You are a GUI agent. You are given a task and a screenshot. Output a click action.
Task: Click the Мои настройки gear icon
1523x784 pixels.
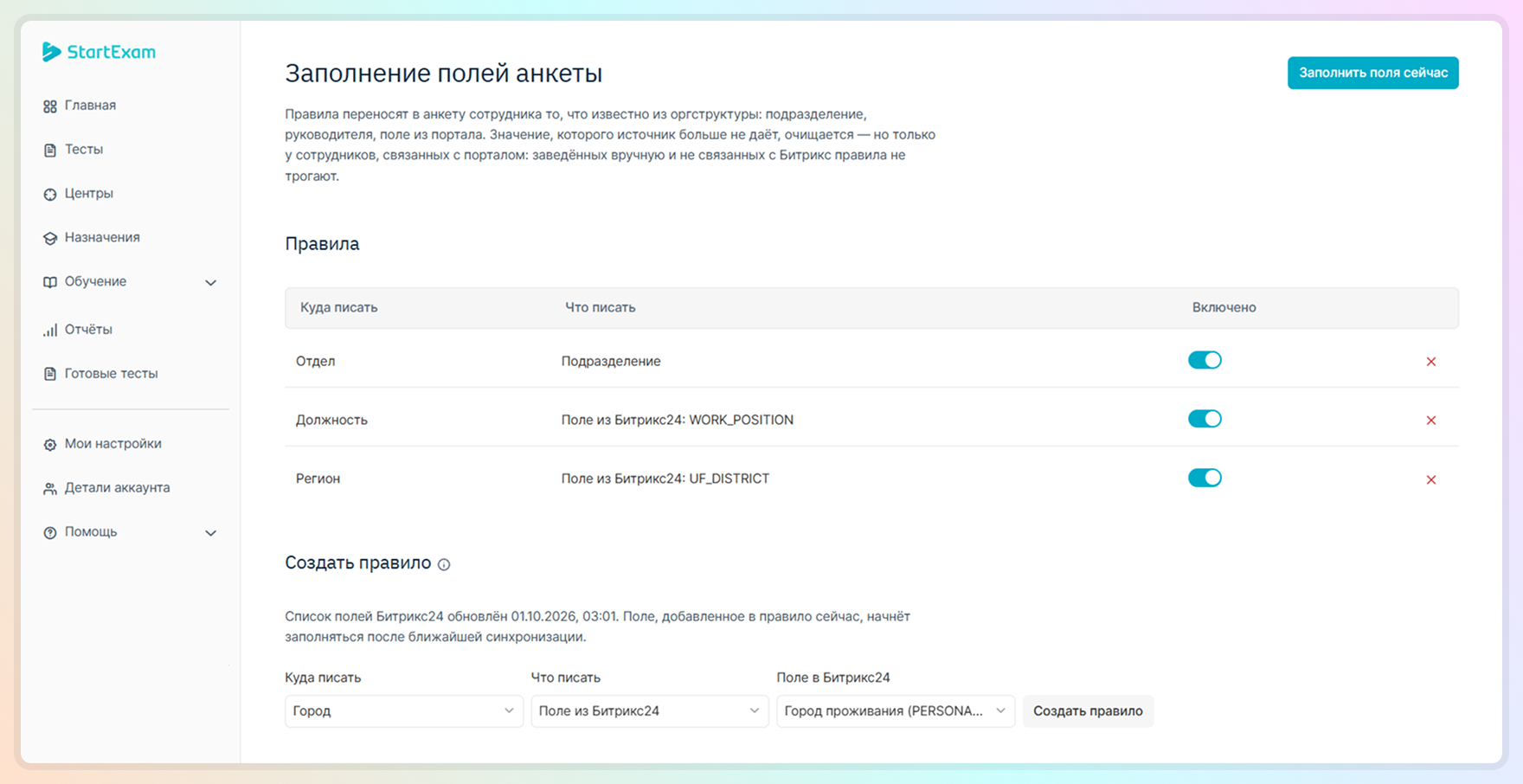[50, 445]
